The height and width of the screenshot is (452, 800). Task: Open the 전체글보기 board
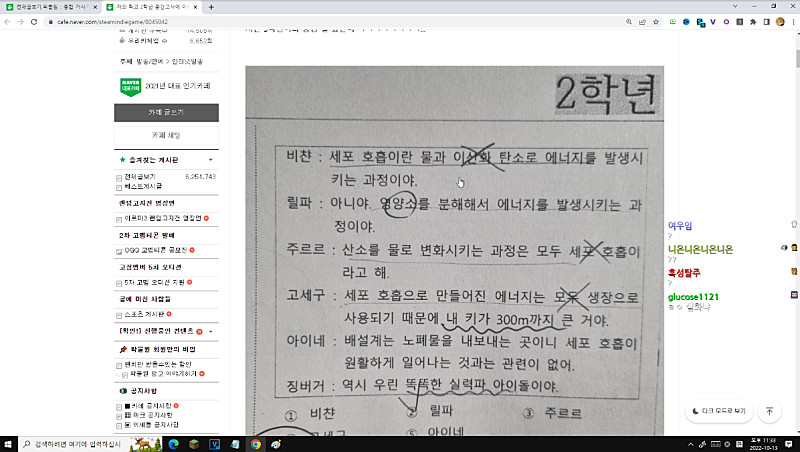coord(139,177)
